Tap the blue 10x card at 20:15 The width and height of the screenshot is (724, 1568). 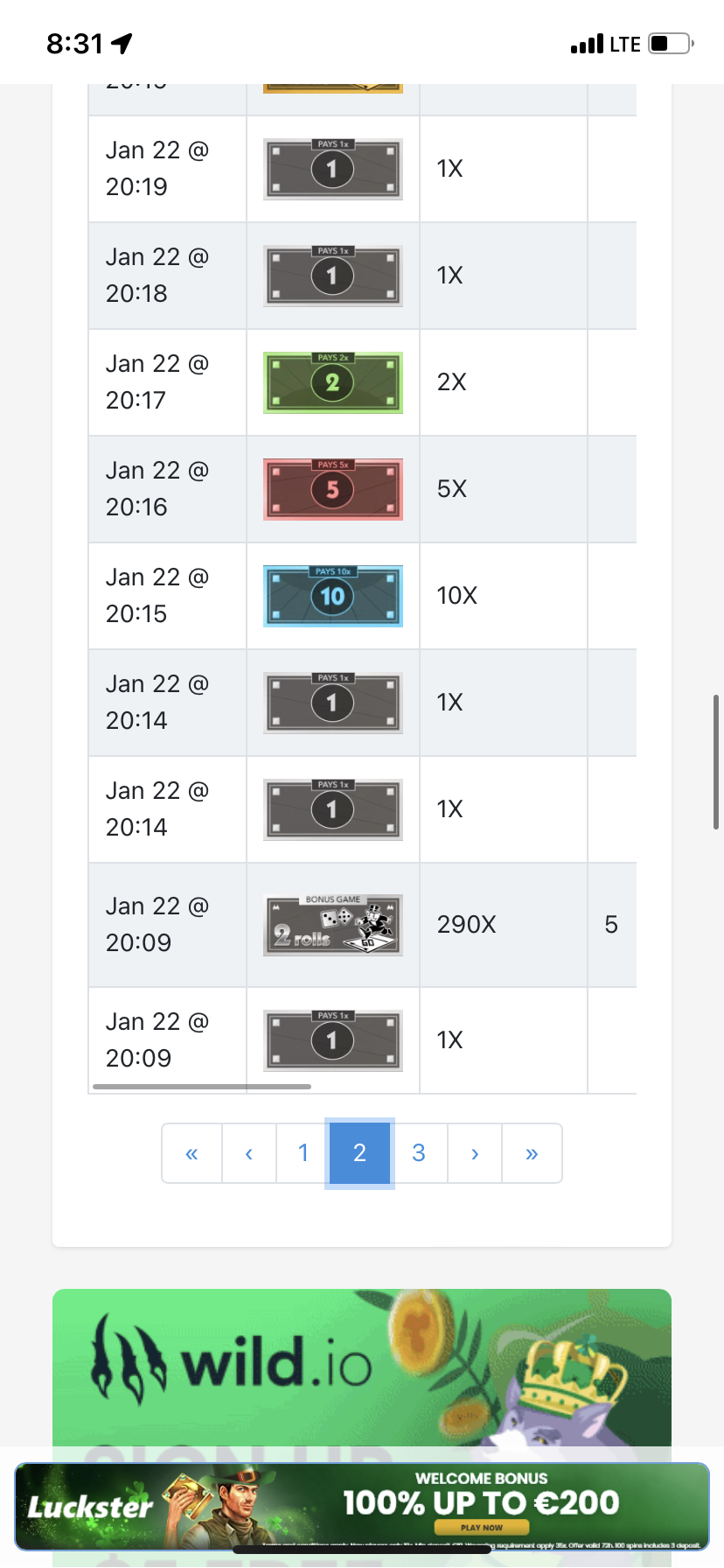(333, 596)
